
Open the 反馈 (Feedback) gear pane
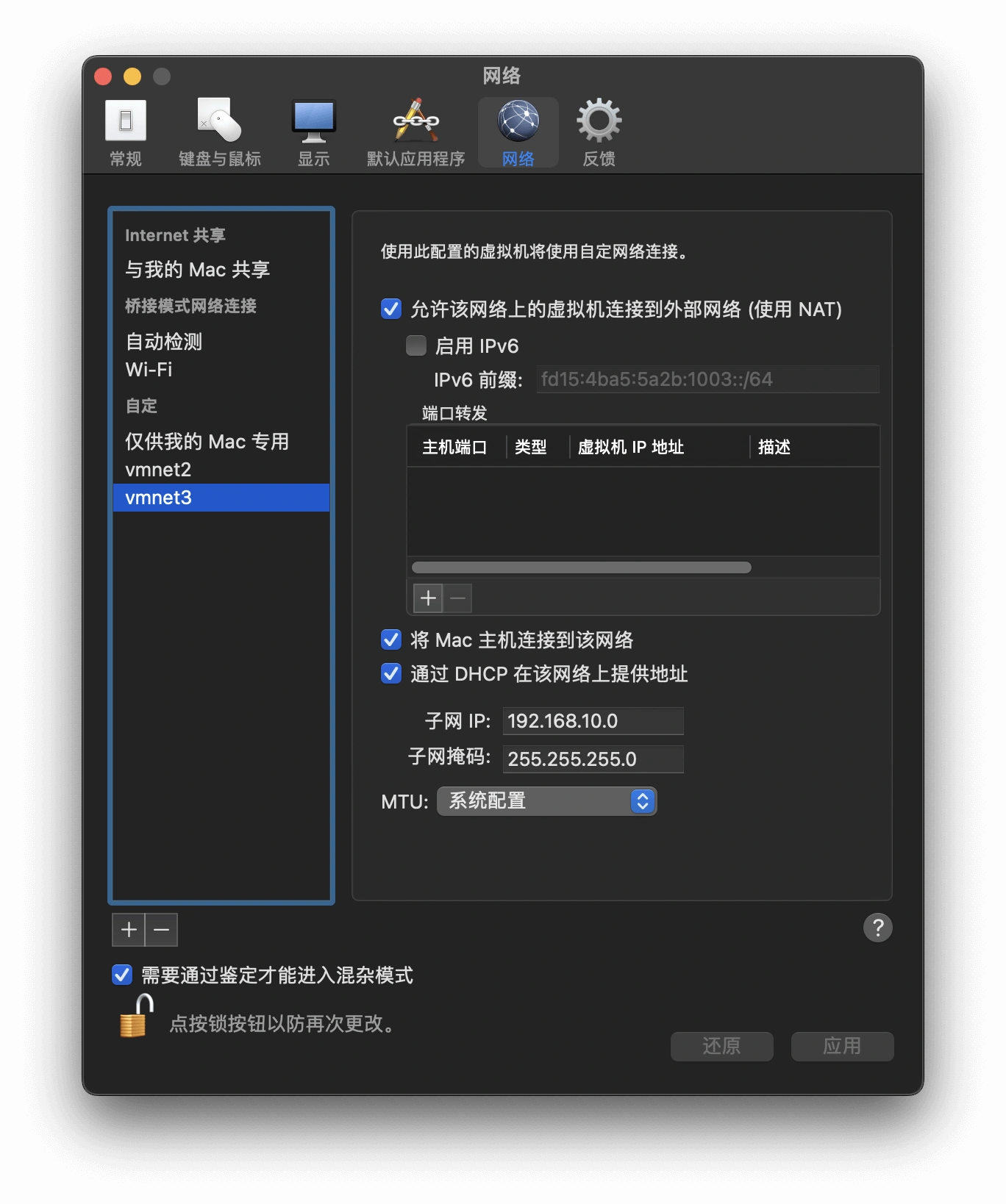(x=599, y=133)
